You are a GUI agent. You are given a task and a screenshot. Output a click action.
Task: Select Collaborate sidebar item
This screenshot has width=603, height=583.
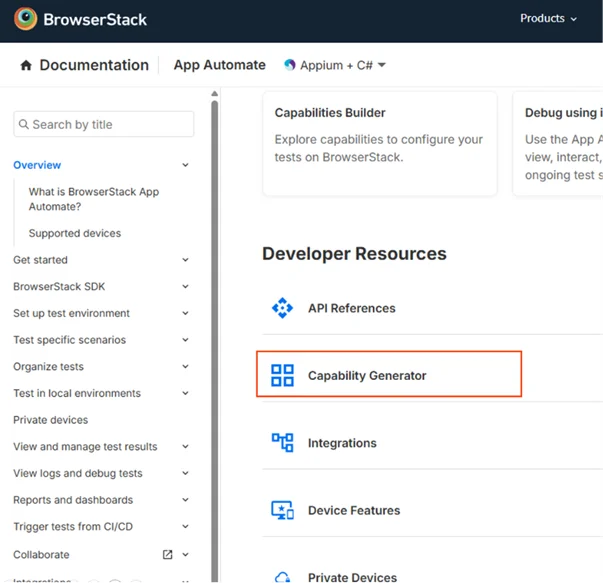pos(41,555)
